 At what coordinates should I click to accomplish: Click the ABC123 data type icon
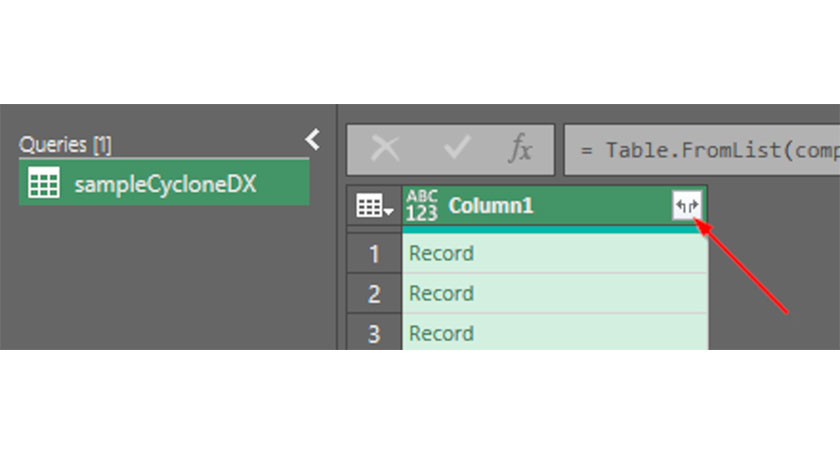click(x=423, y=206)
